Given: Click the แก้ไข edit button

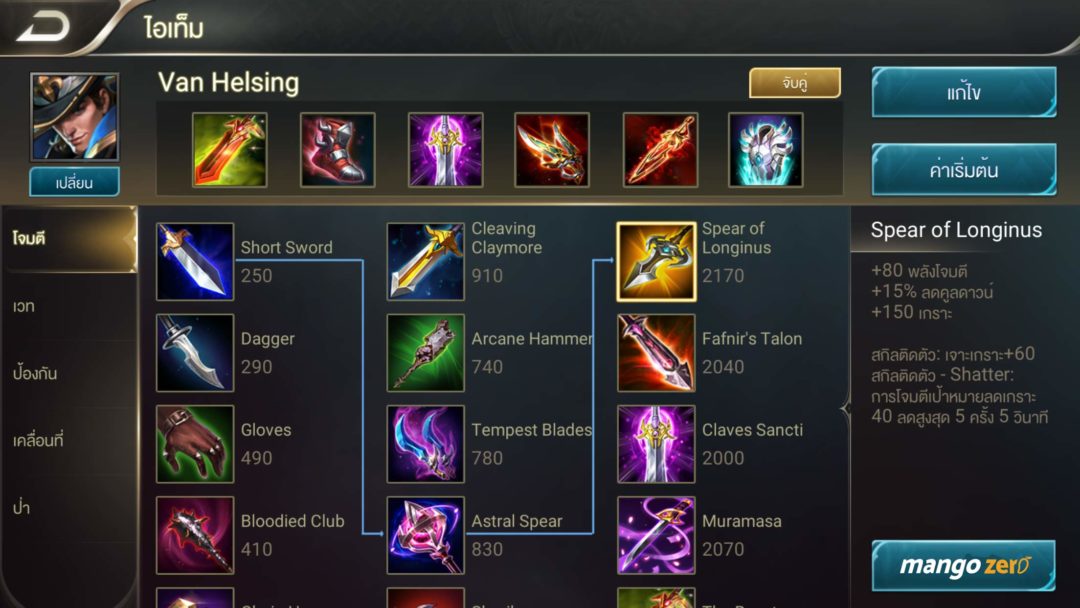Looking at the screenshot, I should pyautogui.click(x=964, y=92).
